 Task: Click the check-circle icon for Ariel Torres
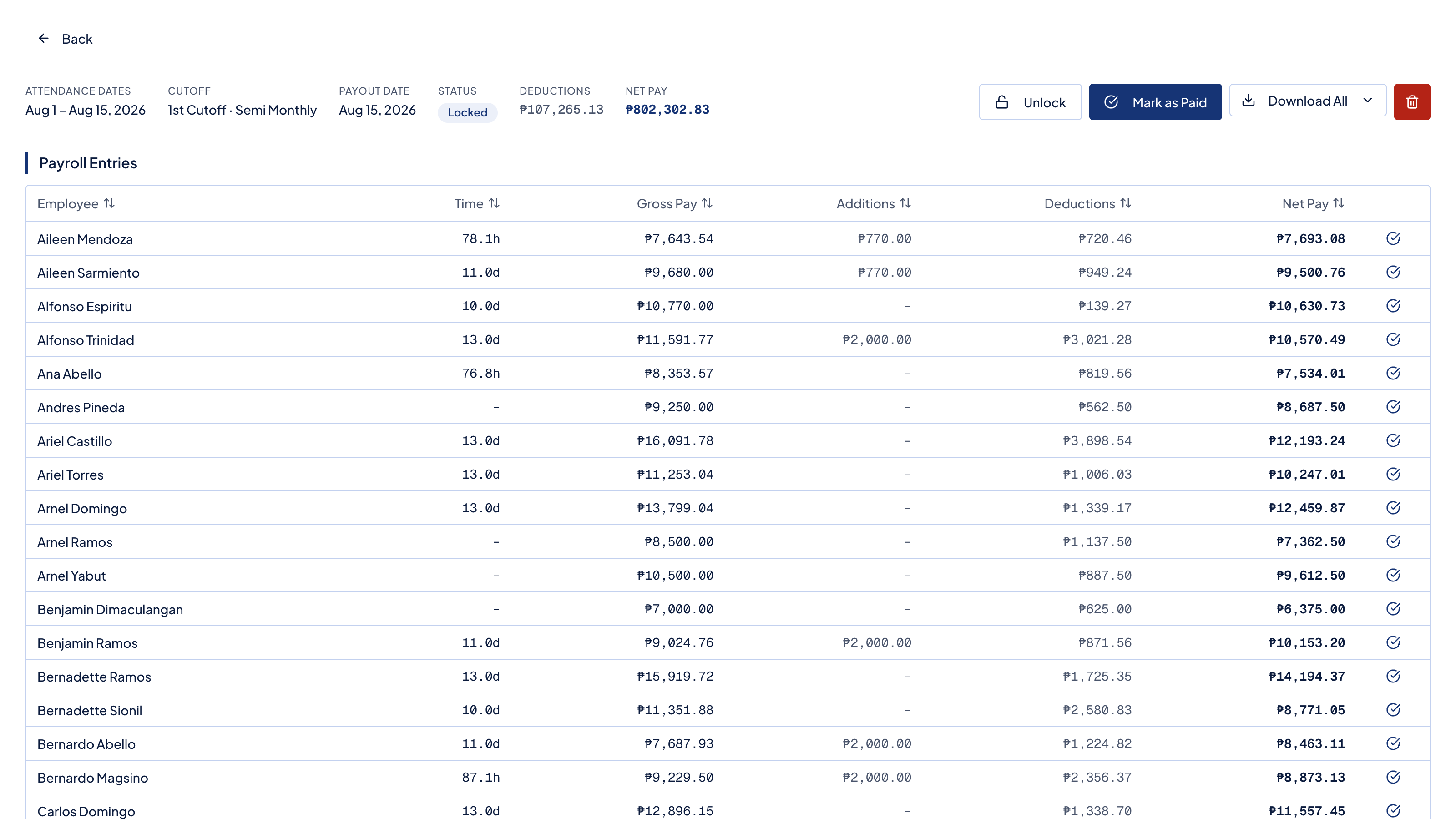pos(1393,474)
